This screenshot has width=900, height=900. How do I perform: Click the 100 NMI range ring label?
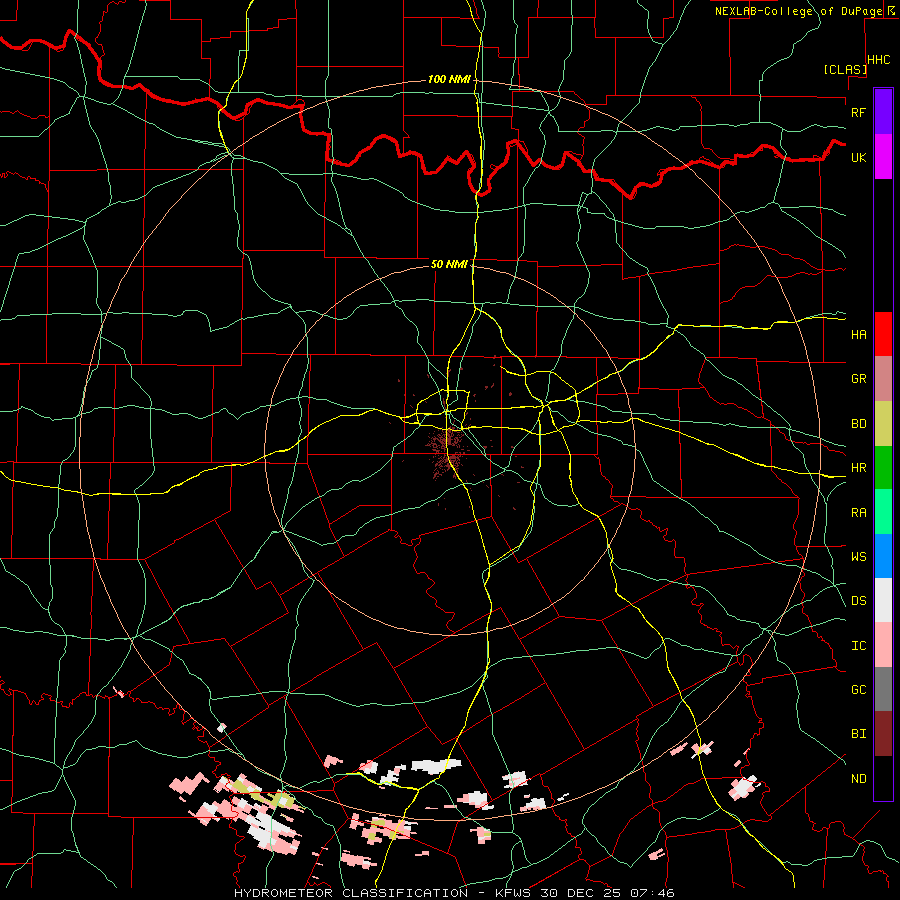449,79
